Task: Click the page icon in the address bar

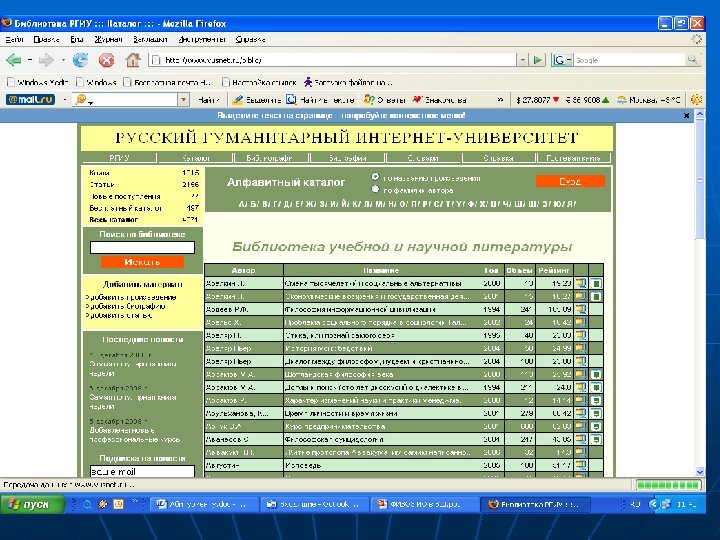Action: click(x=156, y=60)
